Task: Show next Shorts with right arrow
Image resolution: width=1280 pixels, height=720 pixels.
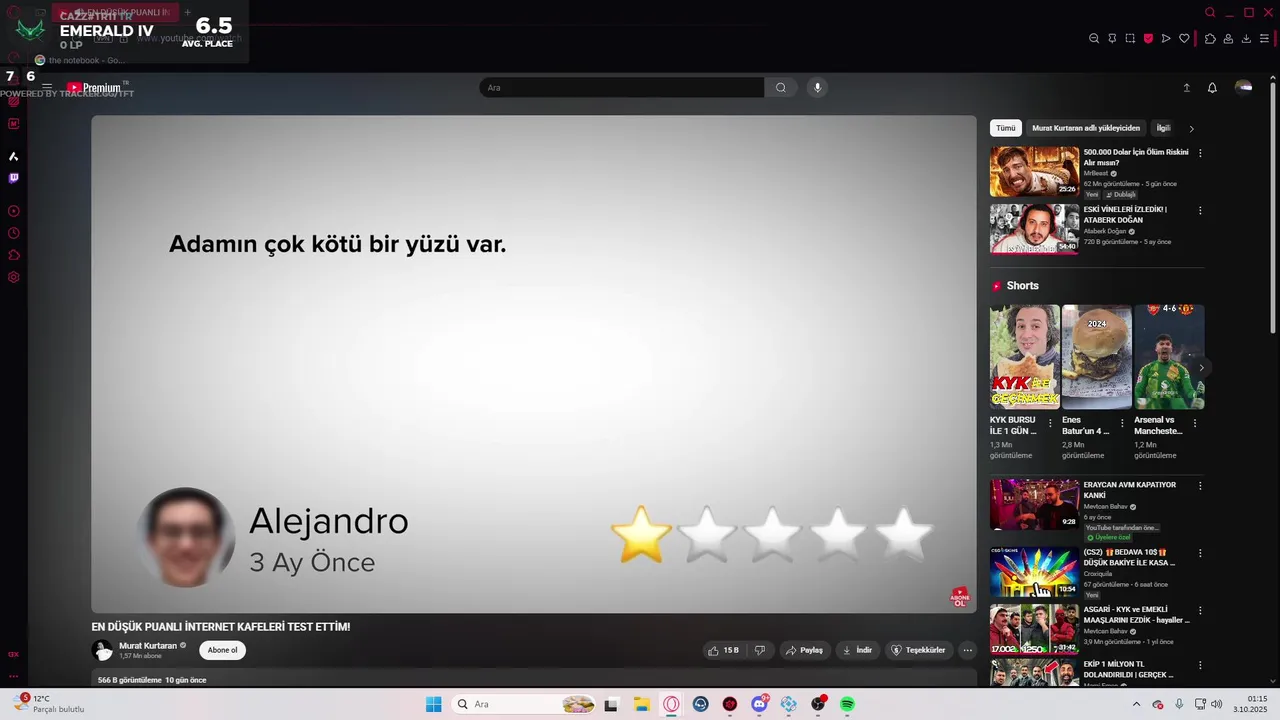Action: pos(1201,367)
